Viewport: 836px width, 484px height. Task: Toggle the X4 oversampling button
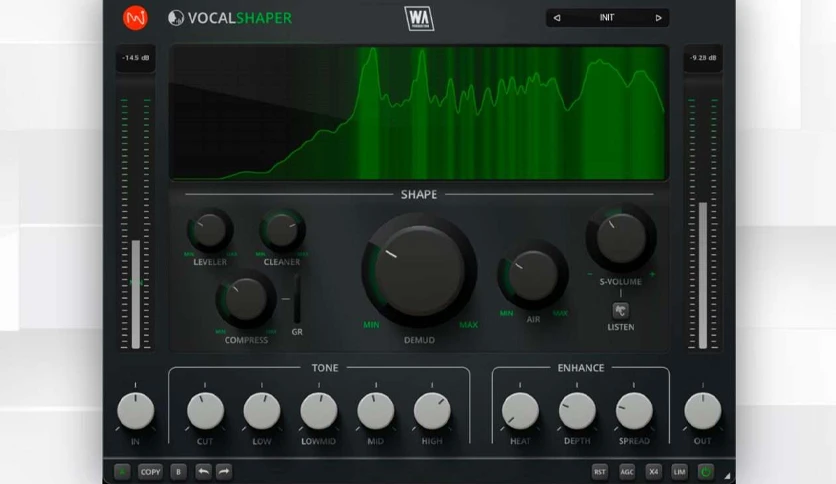tap(653, 472)
